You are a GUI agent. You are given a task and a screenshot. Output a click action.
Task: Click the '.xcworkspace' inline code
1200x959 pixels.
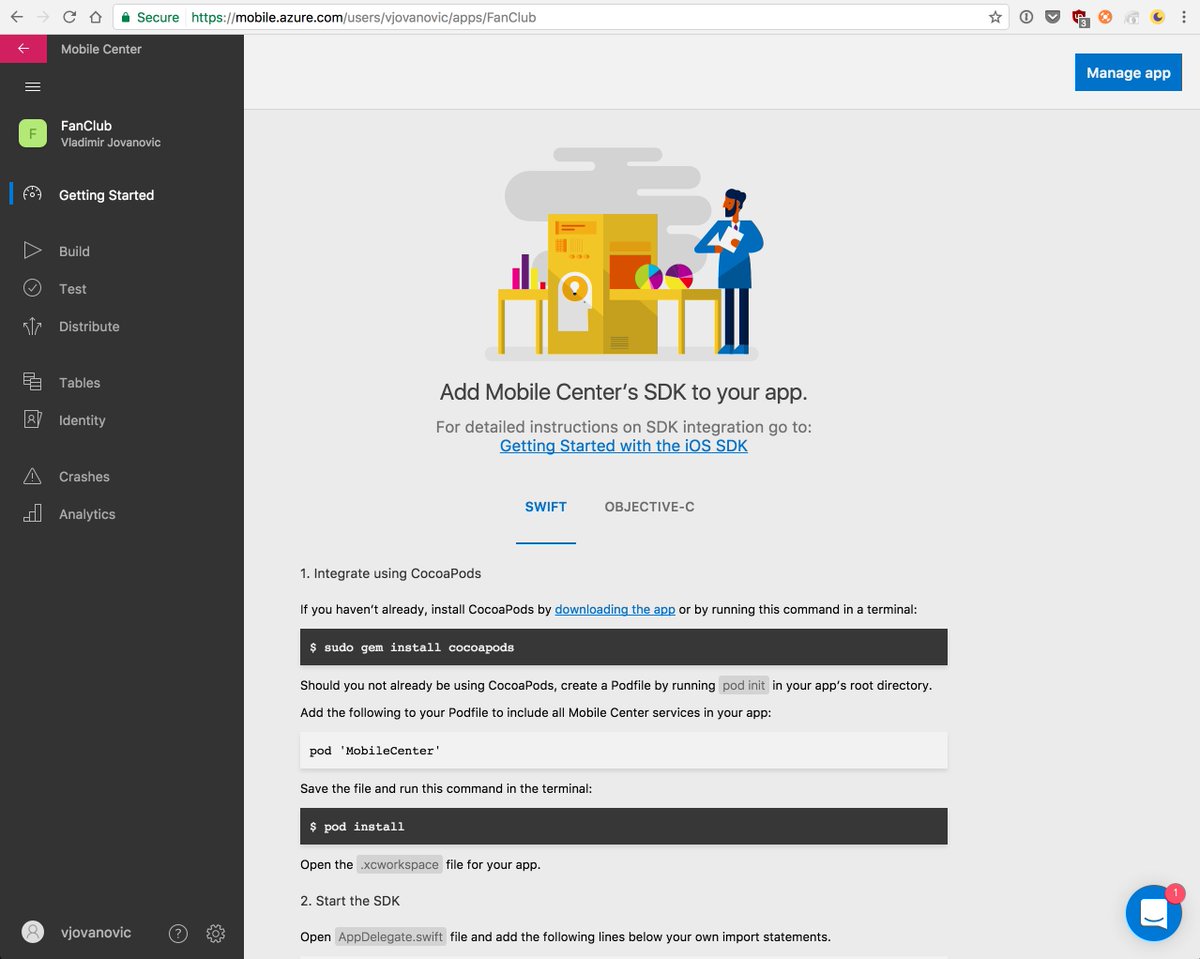point(400,864)
